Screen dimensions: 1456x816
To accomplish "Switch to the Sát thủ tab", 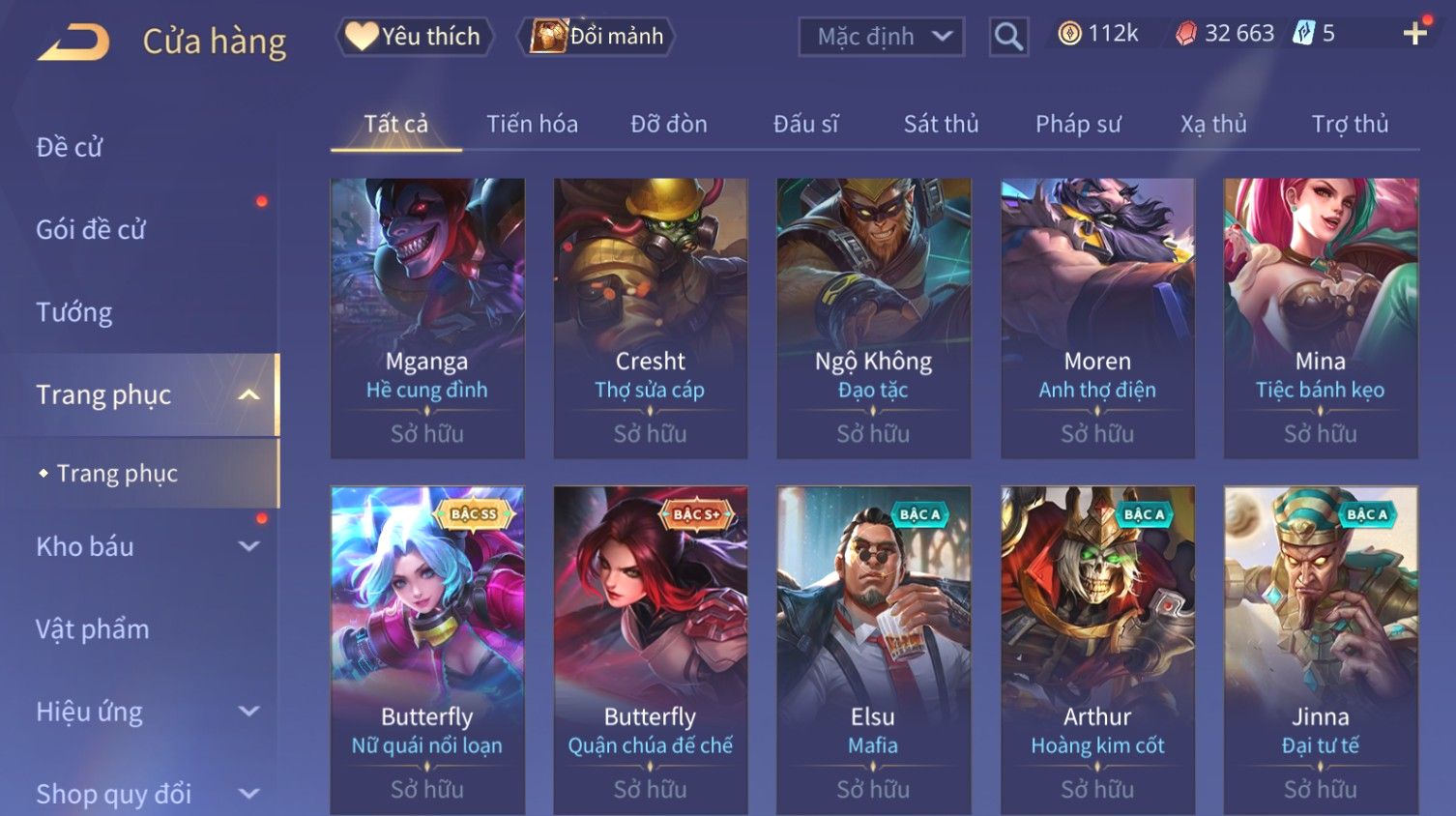I will point(941,124).
